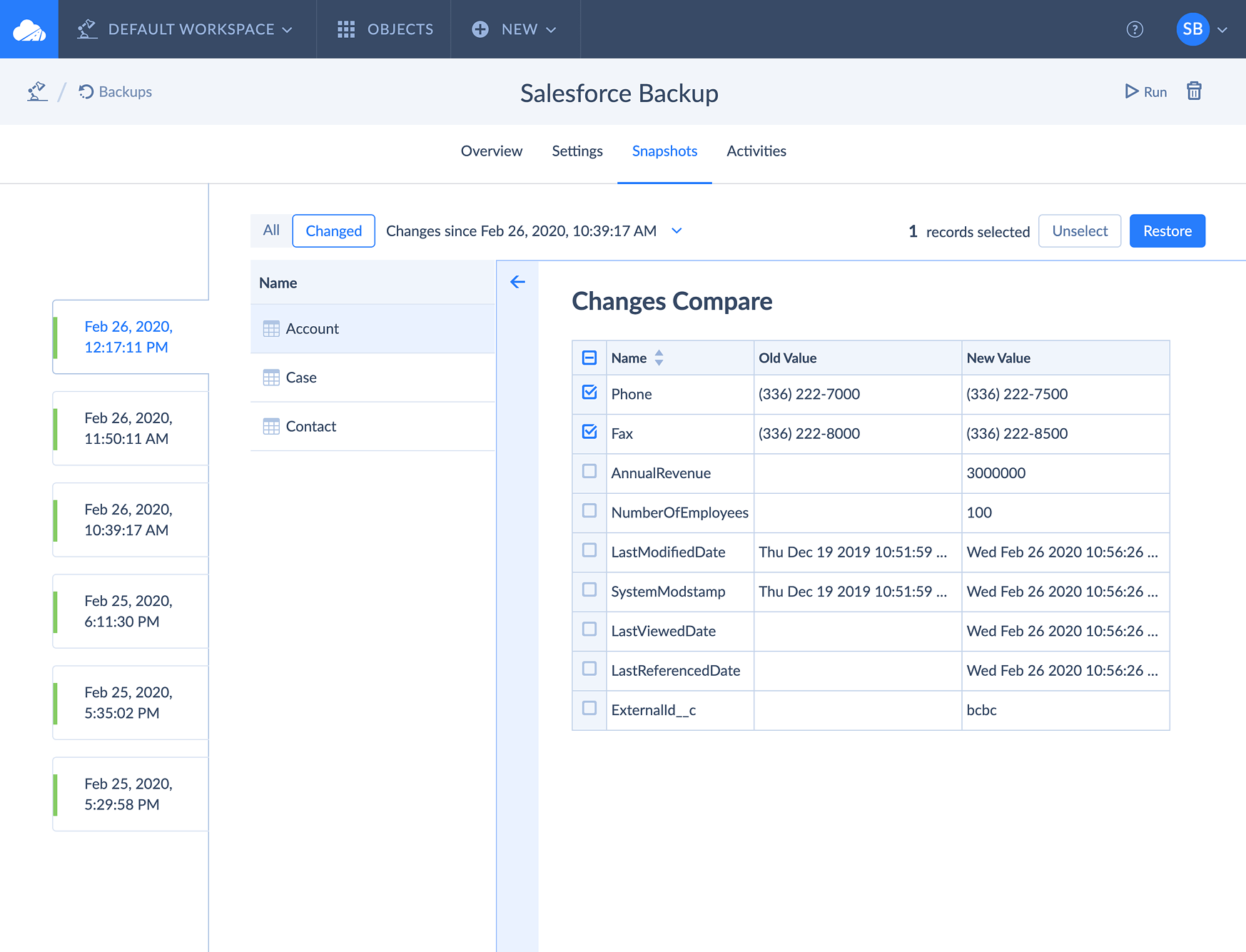
Task: Click the Restore button
Action: tap(1167, 231)
